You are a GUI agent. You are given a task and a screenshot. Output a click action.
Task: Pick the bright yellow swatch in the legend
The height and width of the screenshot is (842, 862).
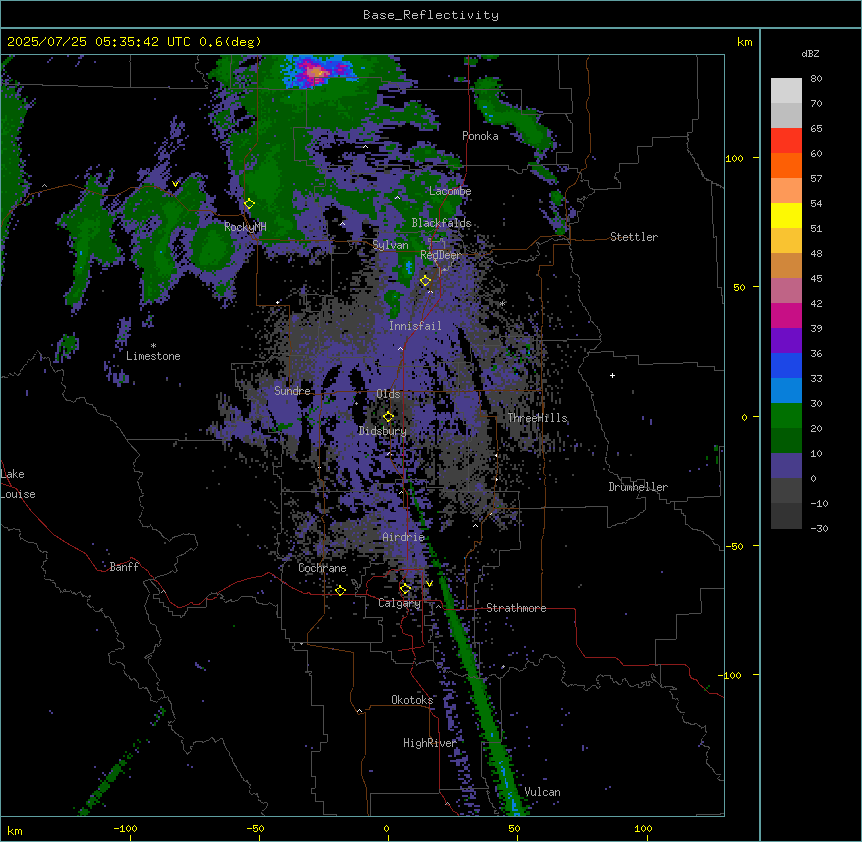786,215
